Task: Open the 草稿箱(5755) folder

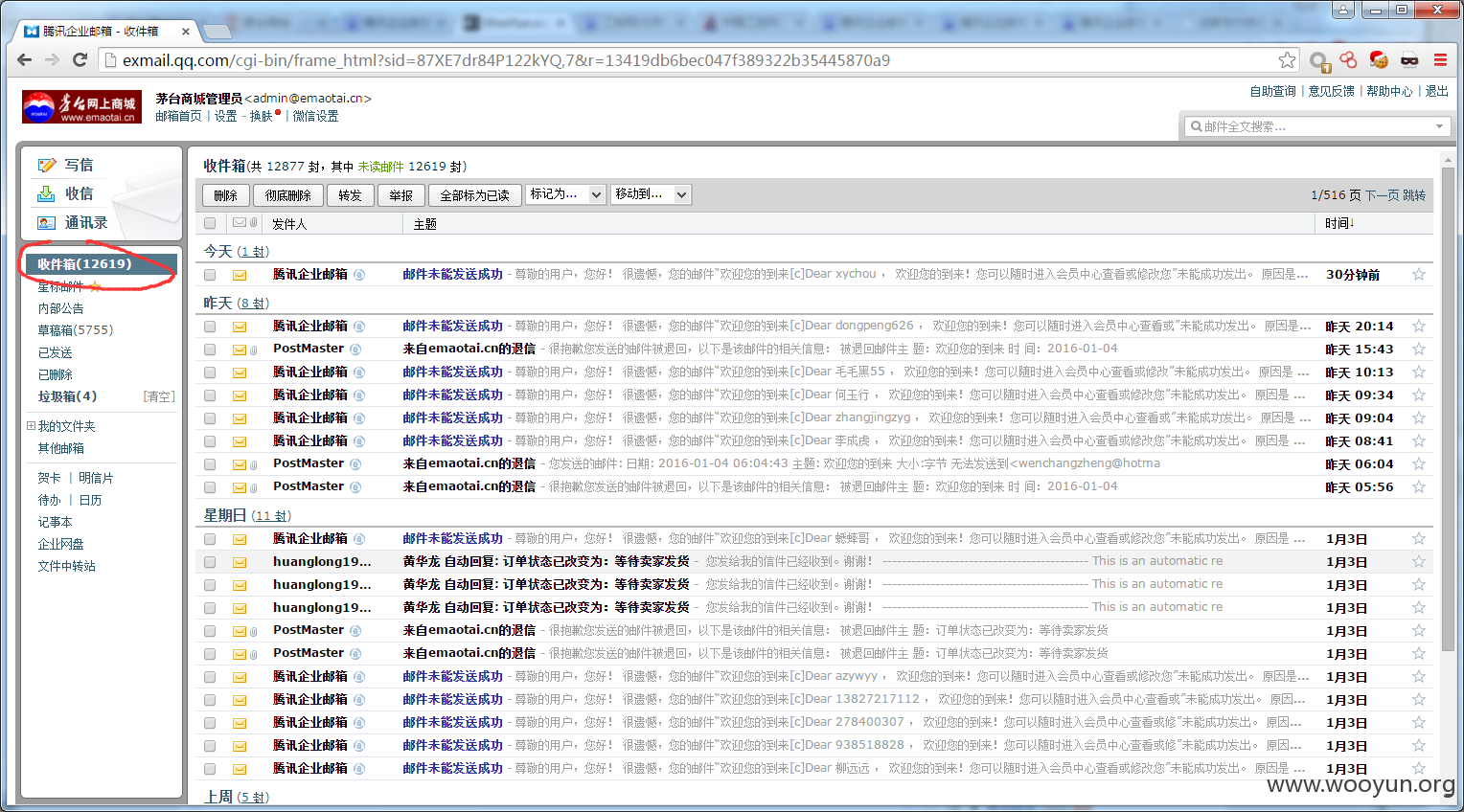Action: coord(76,330)
